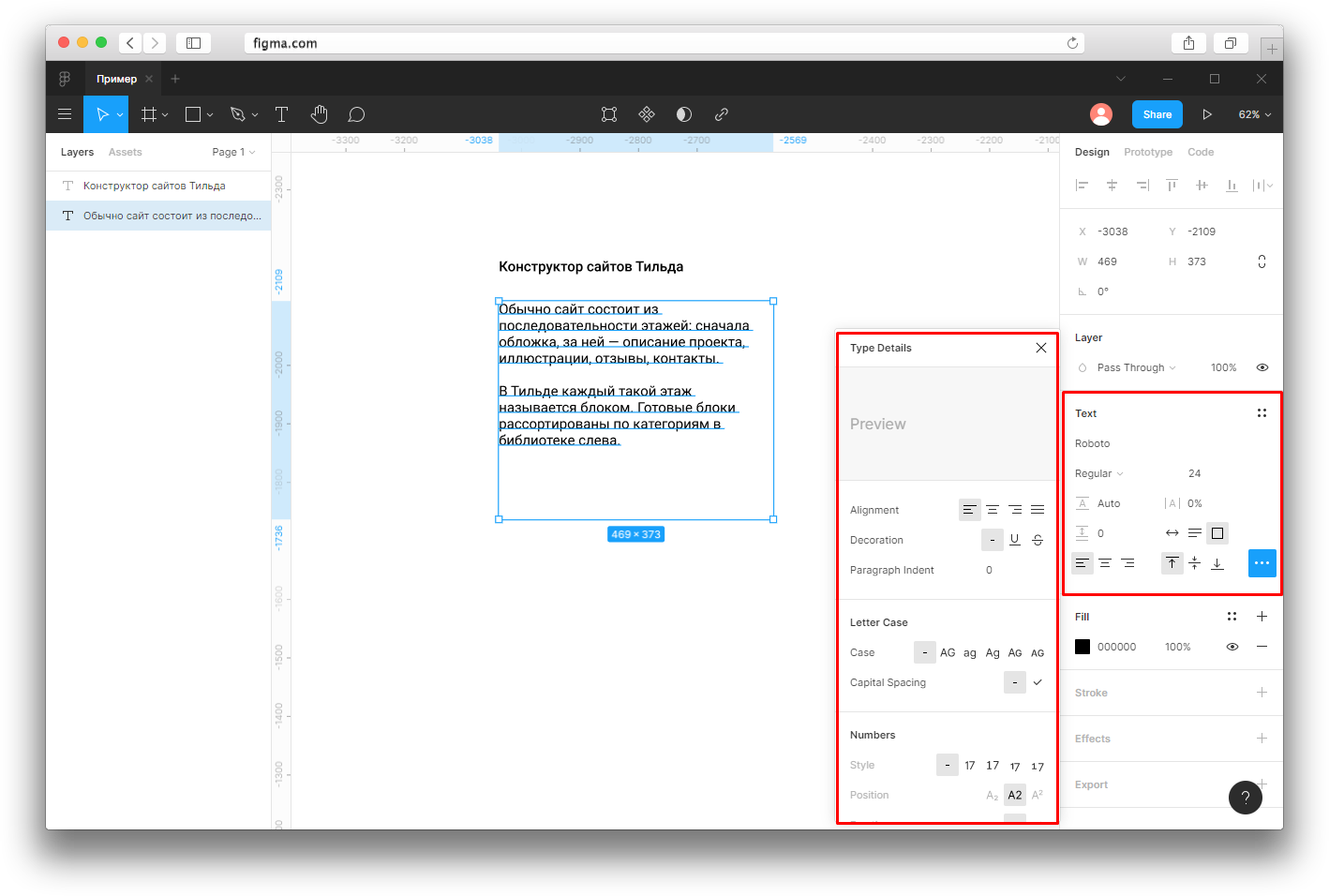Click the user avatar in the toolbar
1329x896 pixels.
click(x=1101, y=114)
